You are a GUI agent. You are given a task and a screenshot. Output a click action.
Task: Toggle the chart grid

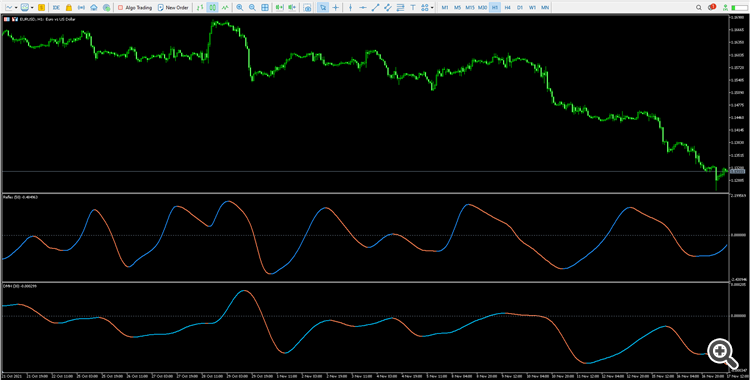coord(265,8)
